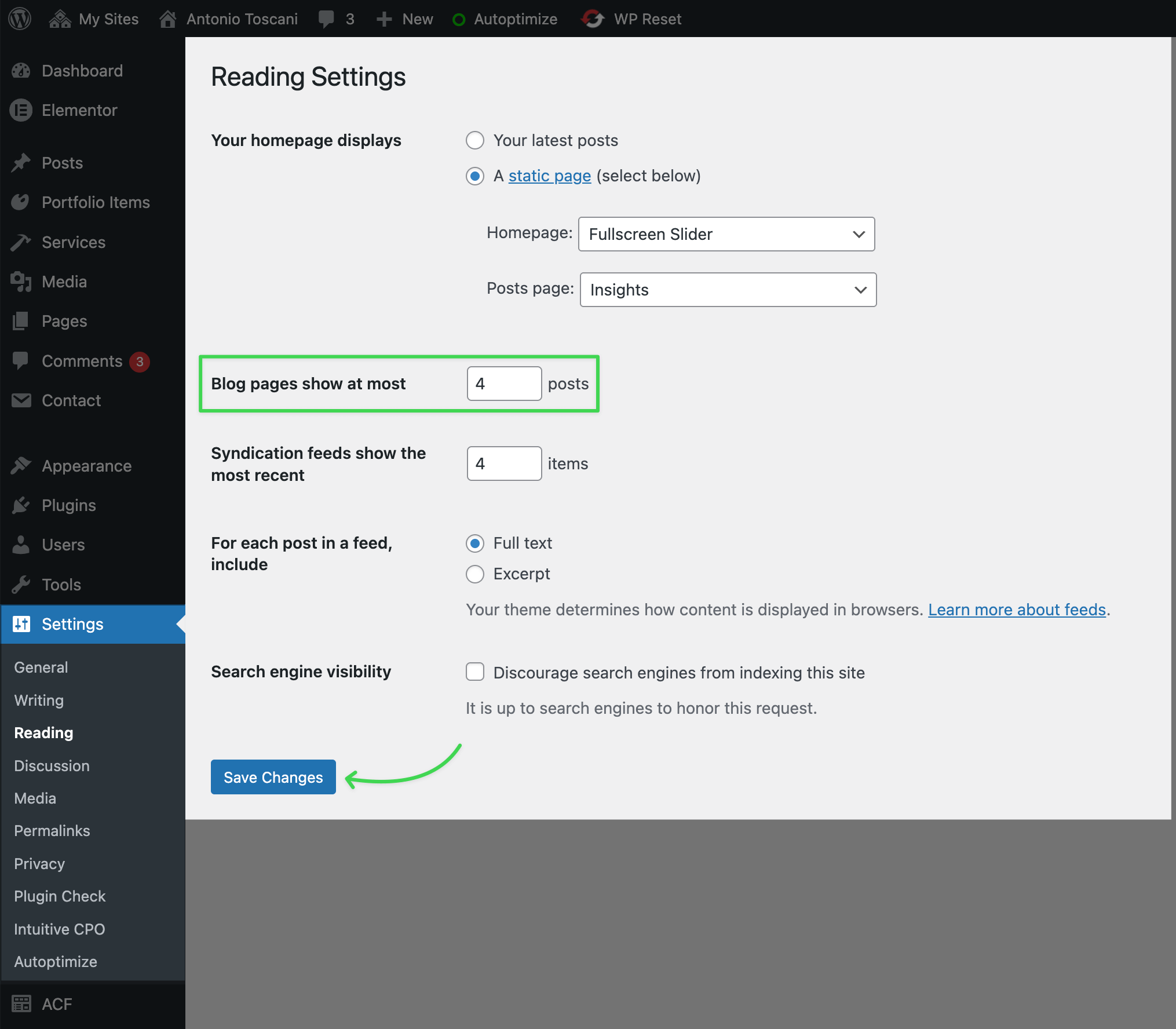Open the comments bubble in admin bar
The height and width of the screenshot is (1029, 1176).
point(327,19)
